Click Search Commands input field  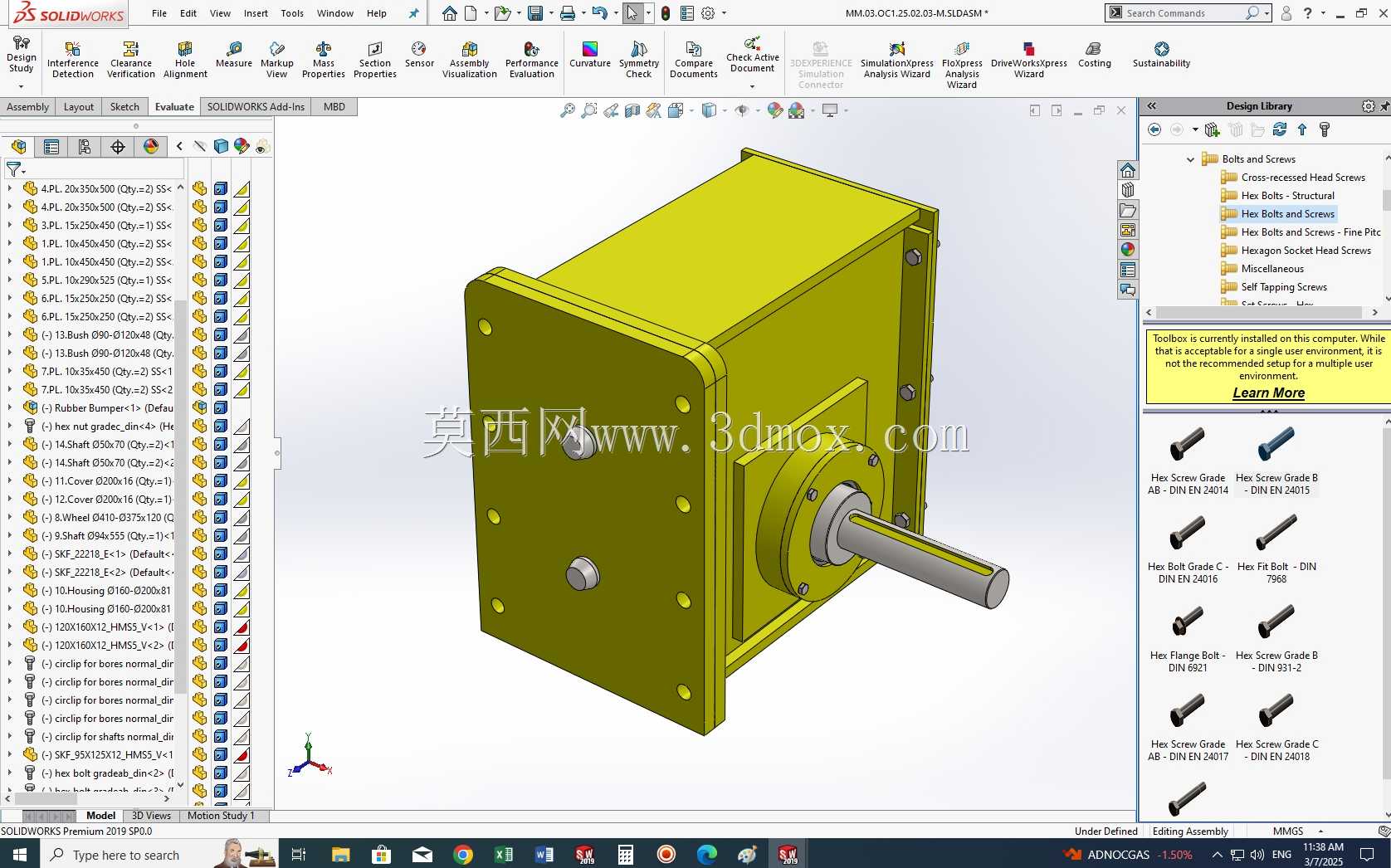click(x=1183, y=13)
